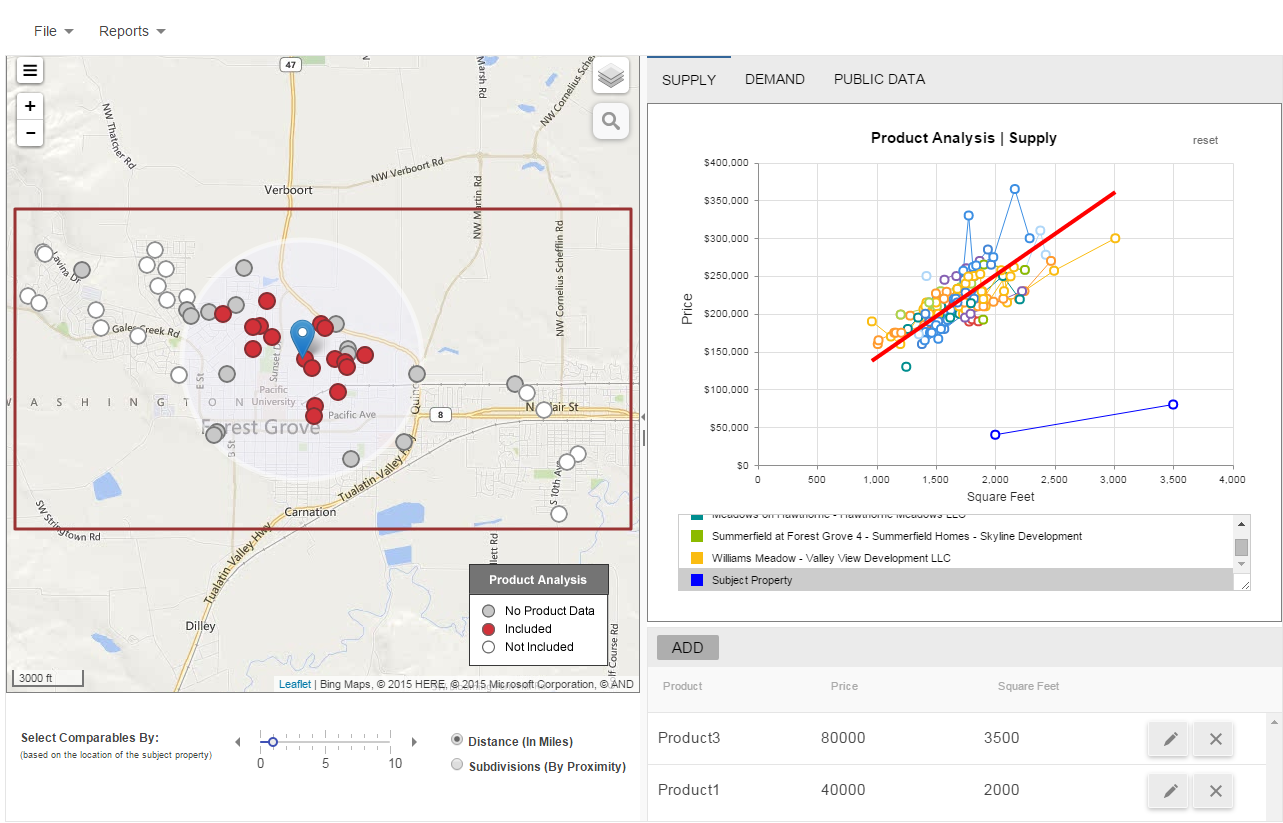The image size is (1283, 823).
Task: Click the 40000 price cell
Action: tap(843, 790)
